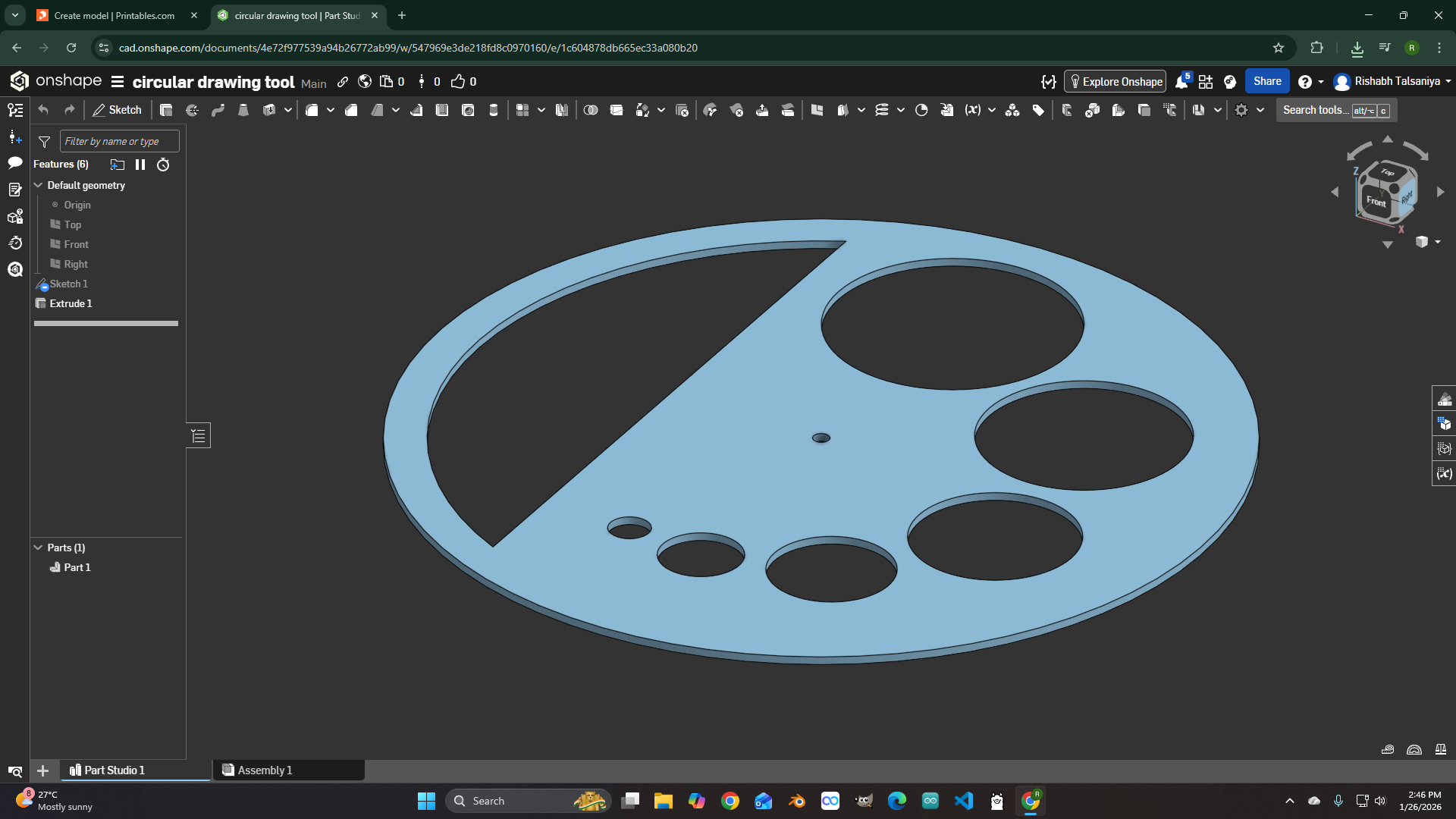The width and height of the screenshot is (1456, 819).
Task: Open the comments panel icon
Action: coord(15,163)
